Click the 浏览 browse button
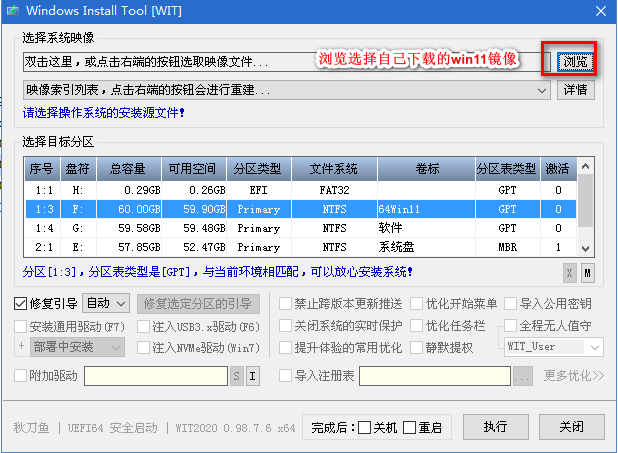 (575, 62)
